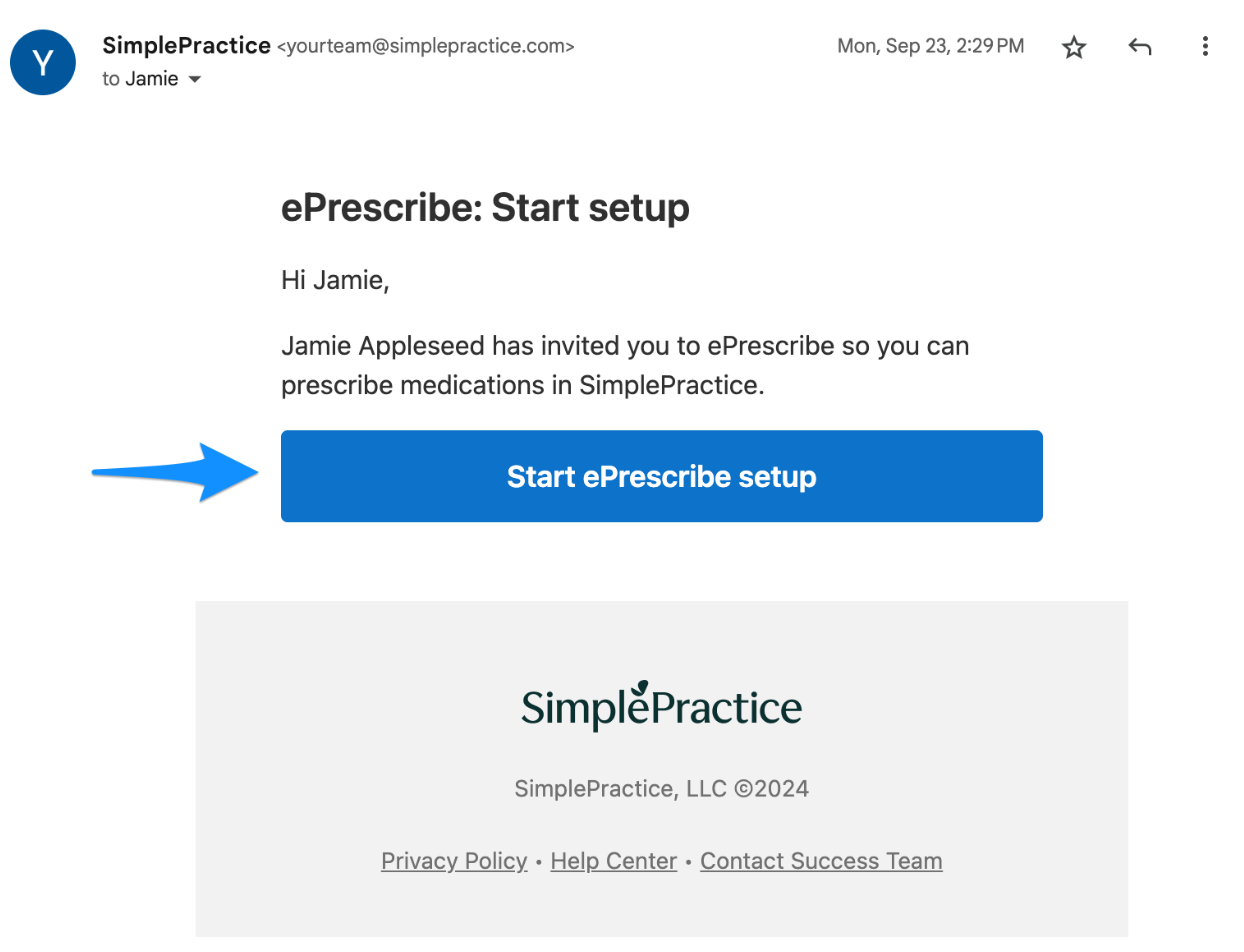Click the 'Hi Jamie,' greeting line
The height and width of the screenshot is (952, 1244).
tap(335, 281)
